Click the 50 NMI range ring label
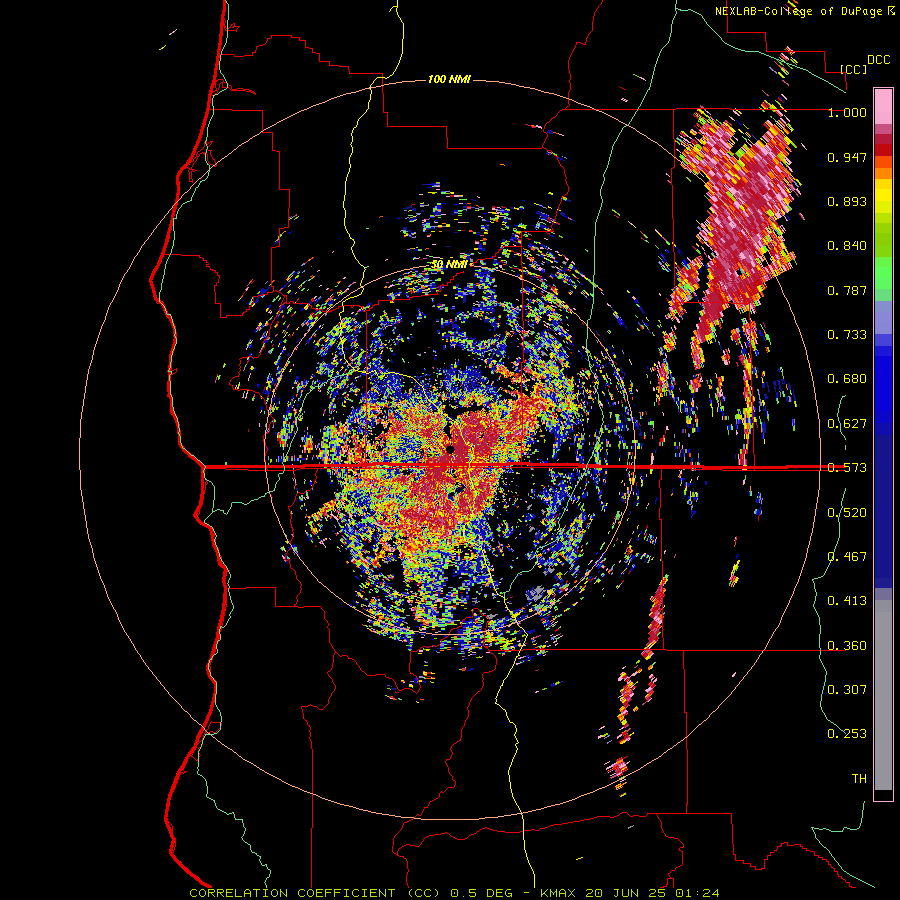900x900 pixels. click(x=449, y=265)
